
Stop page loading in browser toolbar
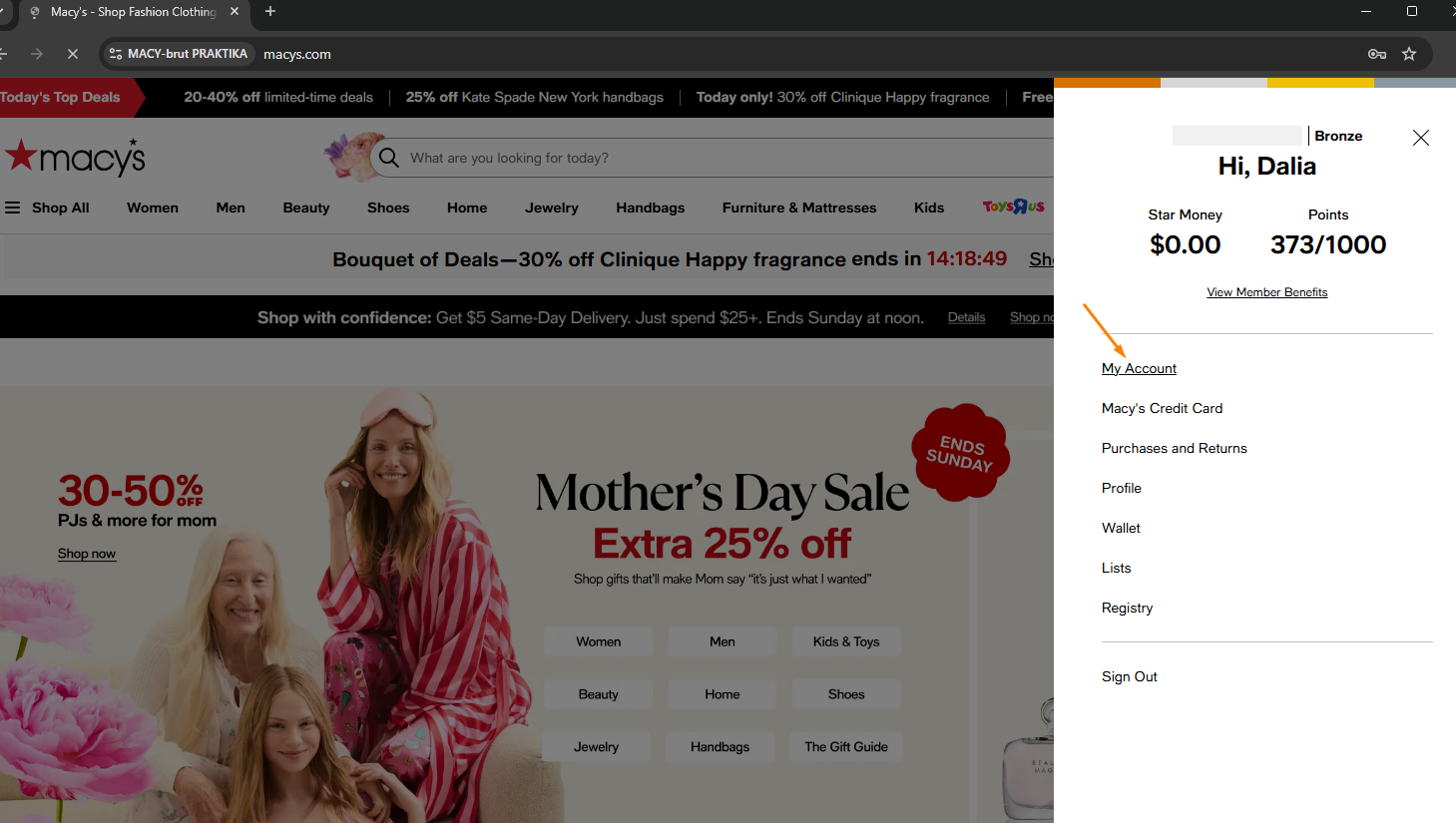(x=73, y=54)
